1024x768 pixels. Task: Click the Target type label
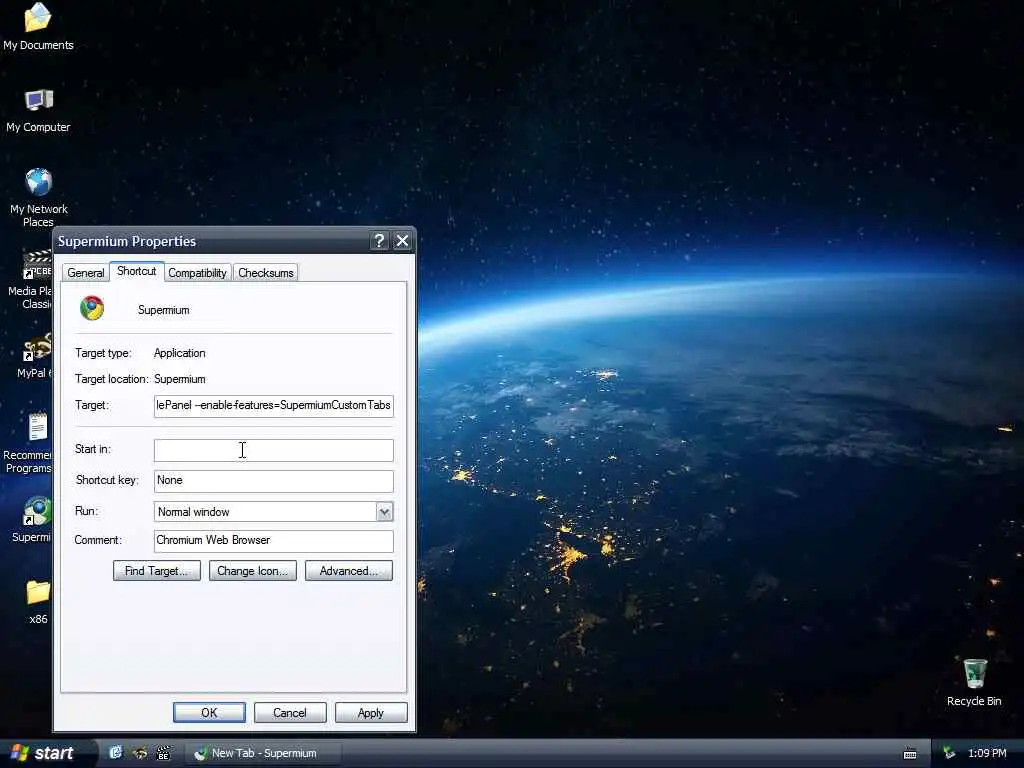103,353
